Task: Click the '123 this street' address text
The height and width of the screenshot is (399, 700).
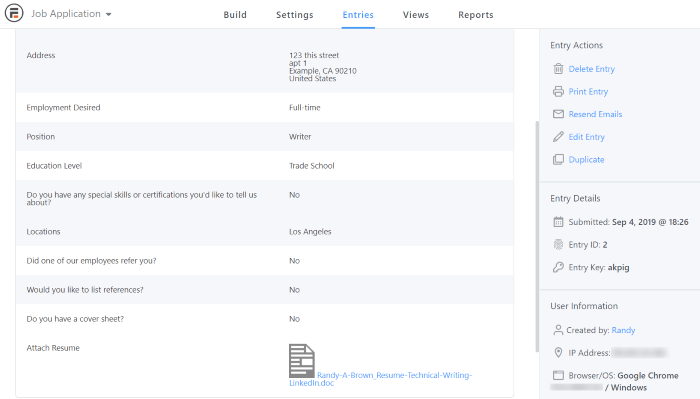Action: point(314,55)
